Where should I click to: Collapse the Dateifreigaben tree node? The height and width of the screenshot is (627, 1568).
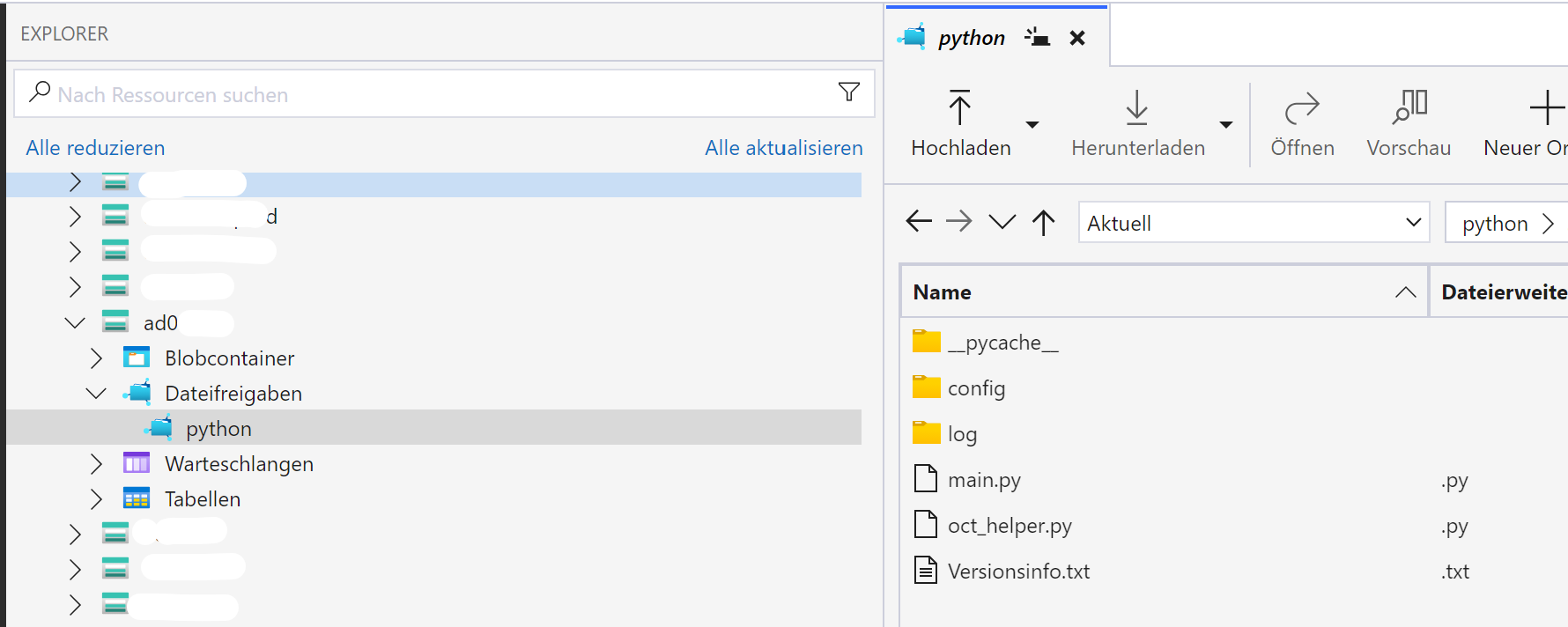coord(96,394)
